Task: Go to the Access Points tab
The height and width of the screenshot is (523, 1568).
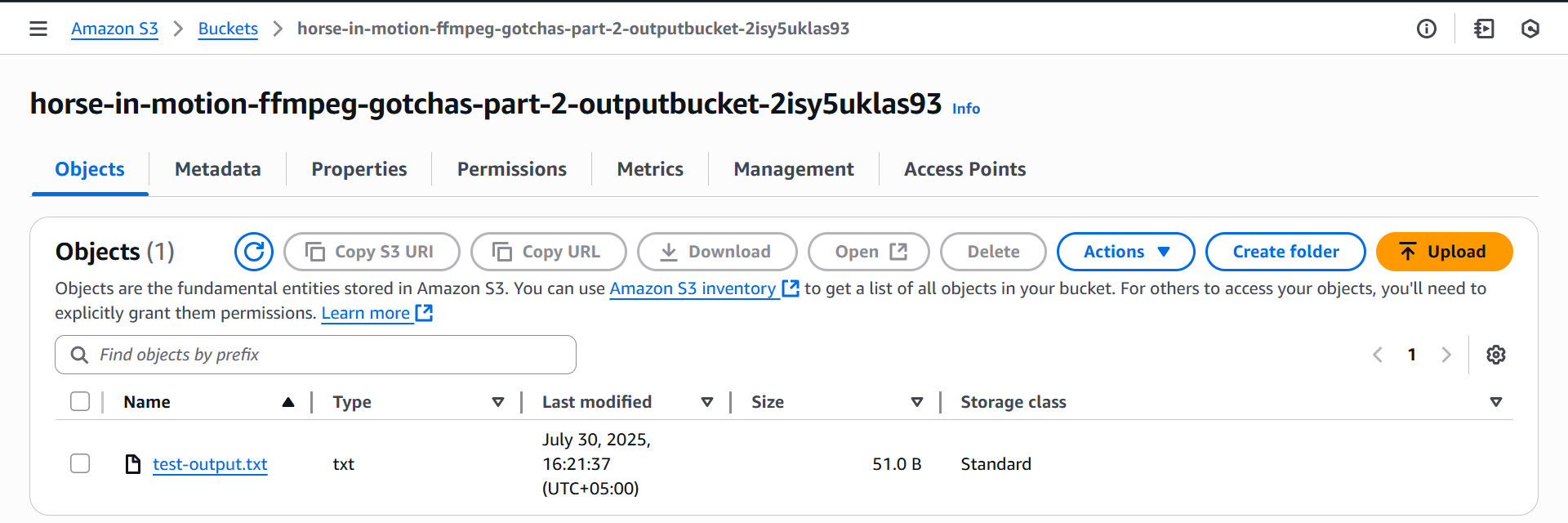Action: (965, 169)
